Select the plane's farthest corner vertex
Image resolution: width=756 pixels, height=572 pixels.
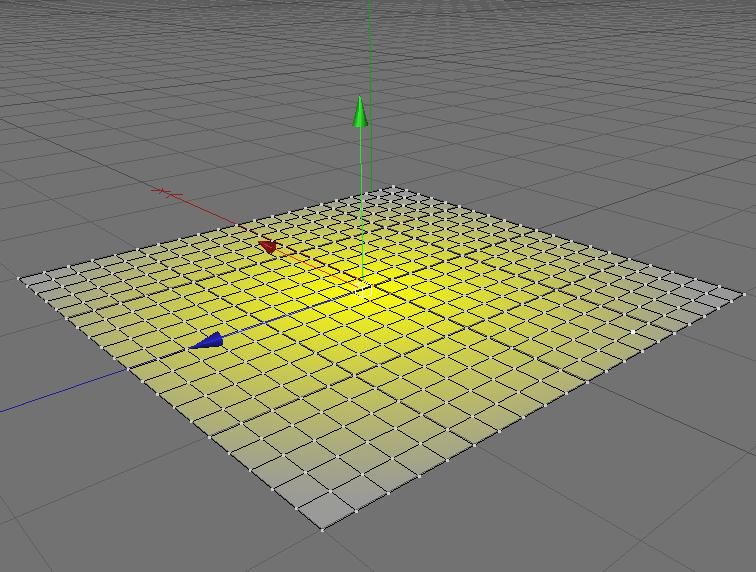tap(394, 186)
